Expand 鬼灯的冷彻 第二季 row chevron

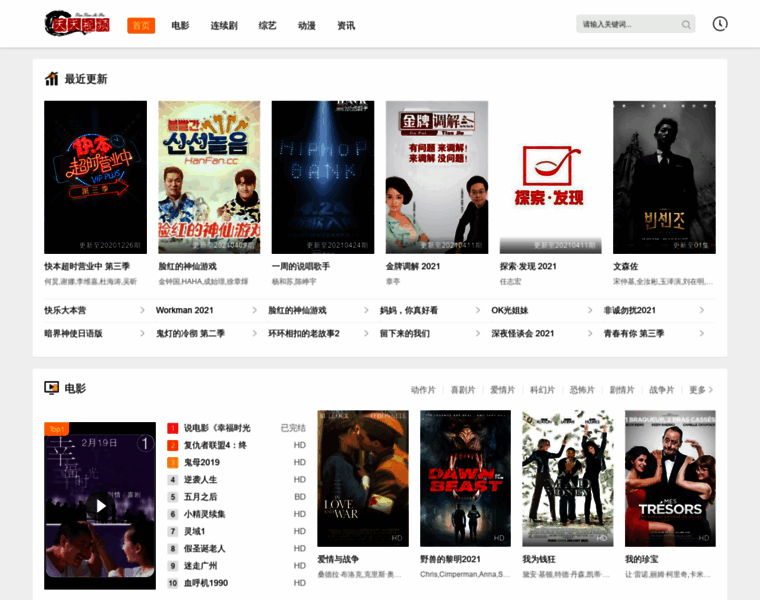pos(254,333)
